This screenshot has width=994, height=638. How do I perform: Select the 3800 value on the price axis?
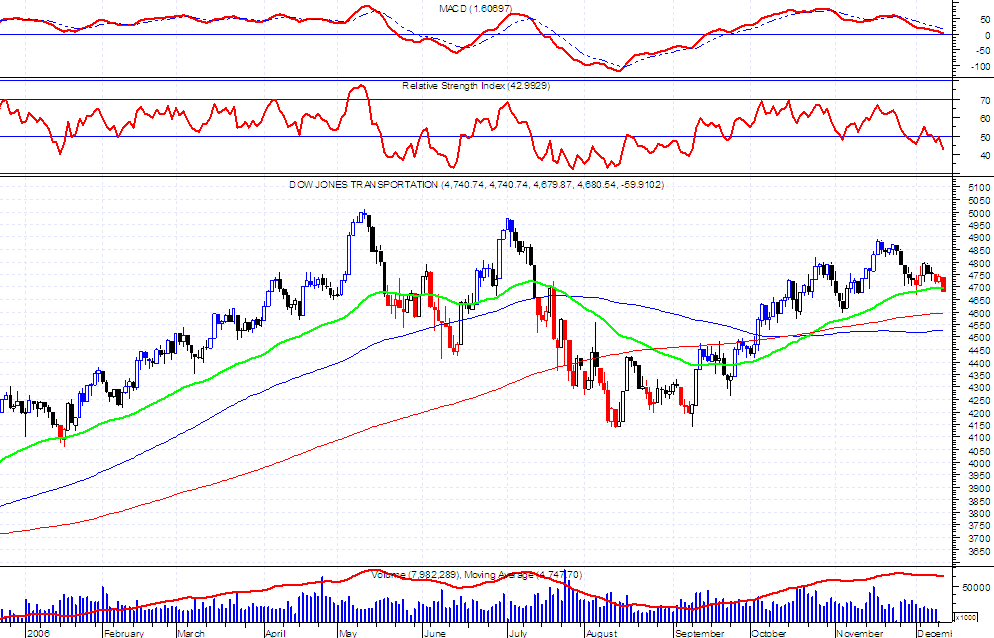point(979,514)
